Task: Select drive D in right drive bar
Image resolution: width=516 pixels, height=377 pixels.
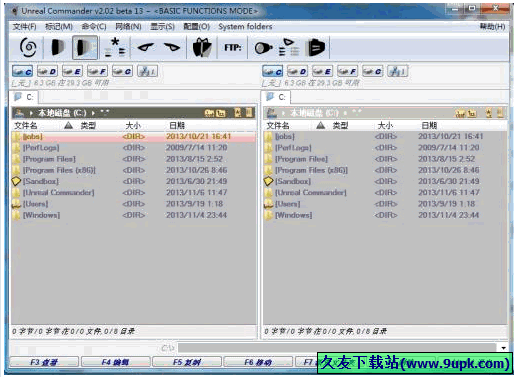Action: click(297, 71)
